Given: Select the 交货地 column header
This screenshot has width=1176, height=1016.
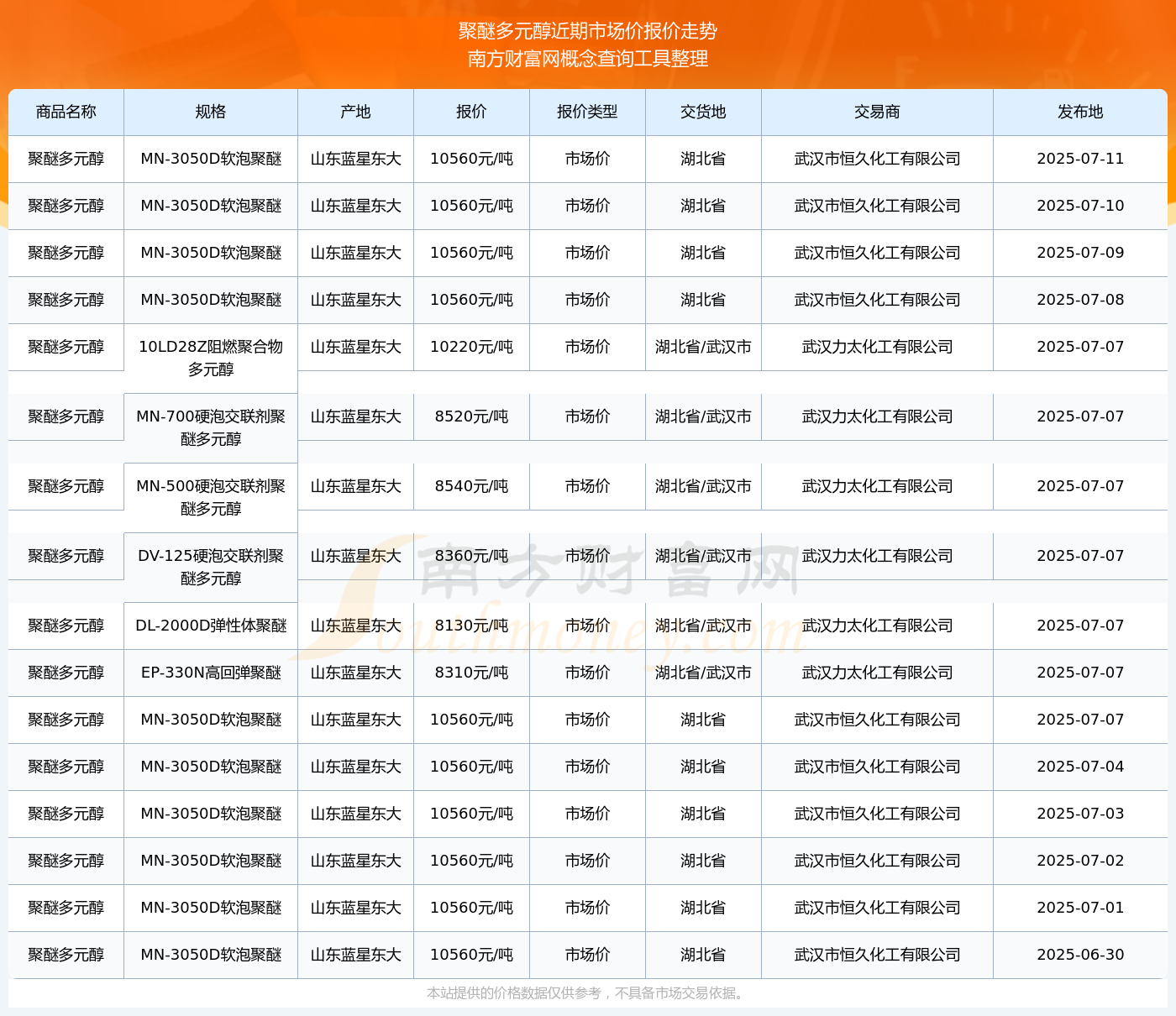Looking at the screenshot, I should click(704, 112).
